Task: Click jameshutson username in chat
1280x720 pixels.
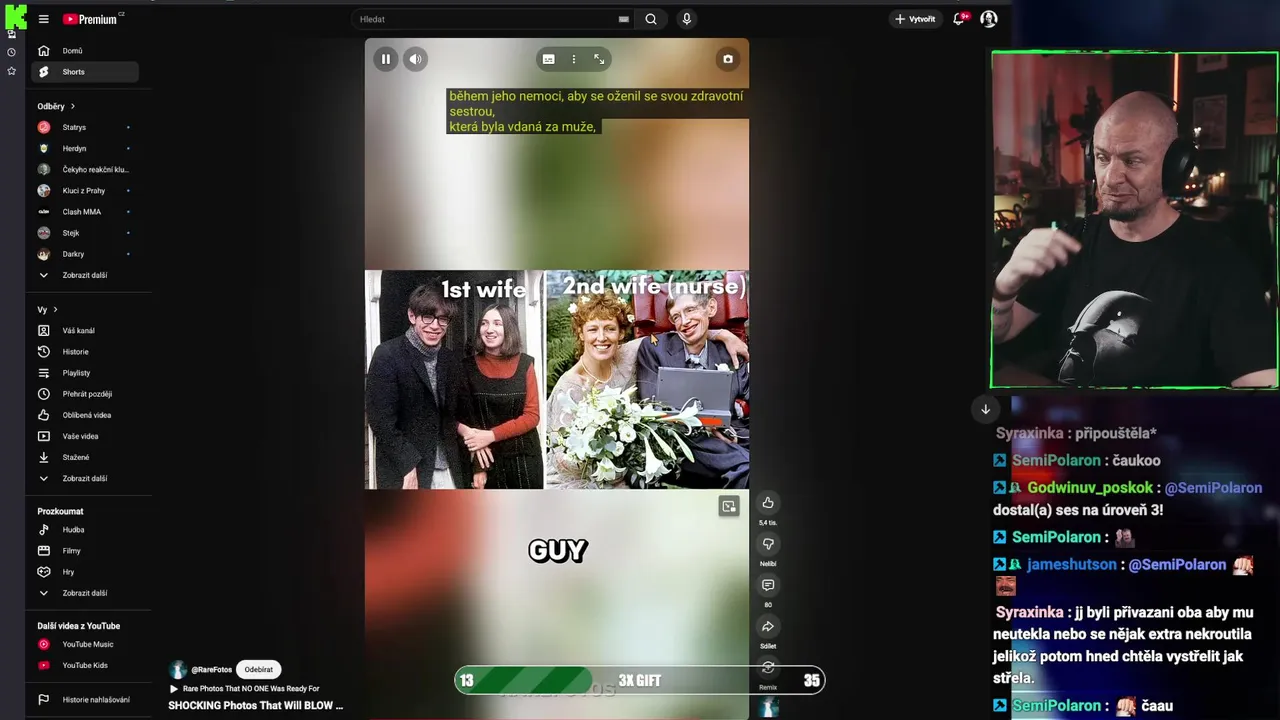Action: [x=1071, y=565]
